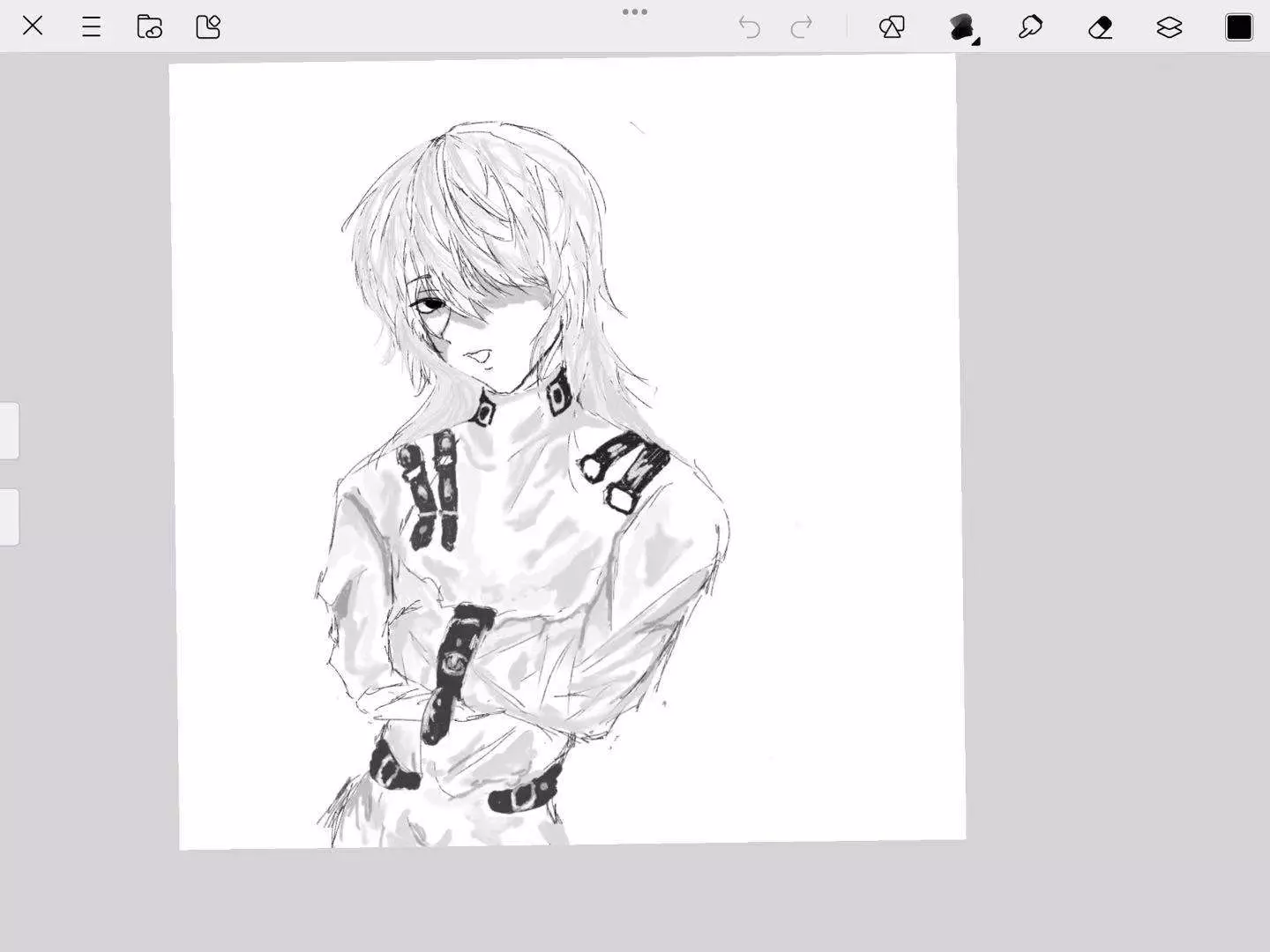Open the black color swatch

pyautogui.click(x=1238, y=27)
